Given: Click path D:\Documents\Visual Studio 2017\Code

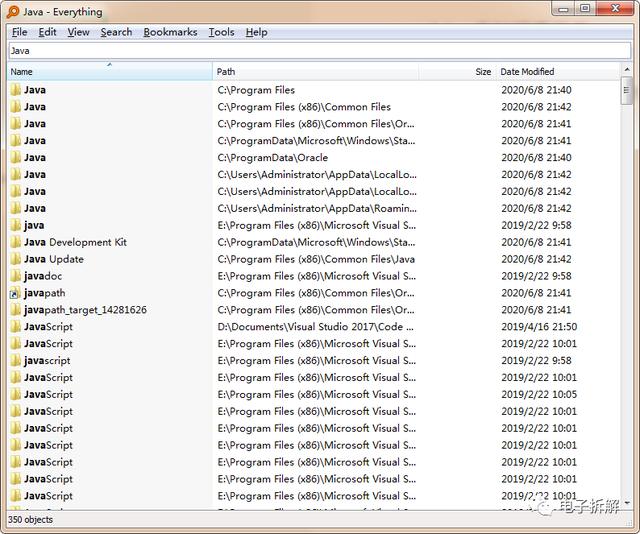Looking at the screenshot, I should point(316,327).
